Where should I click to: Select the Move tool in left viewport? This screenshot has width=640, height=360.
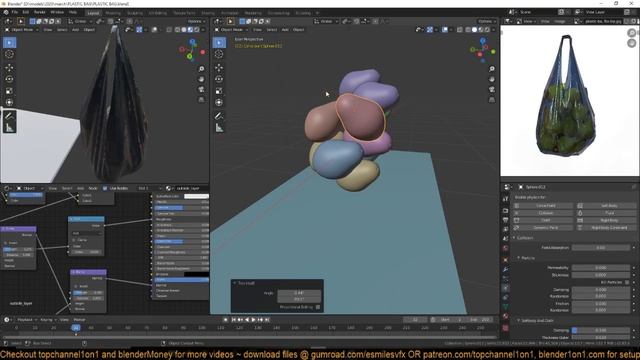(9, 68)
